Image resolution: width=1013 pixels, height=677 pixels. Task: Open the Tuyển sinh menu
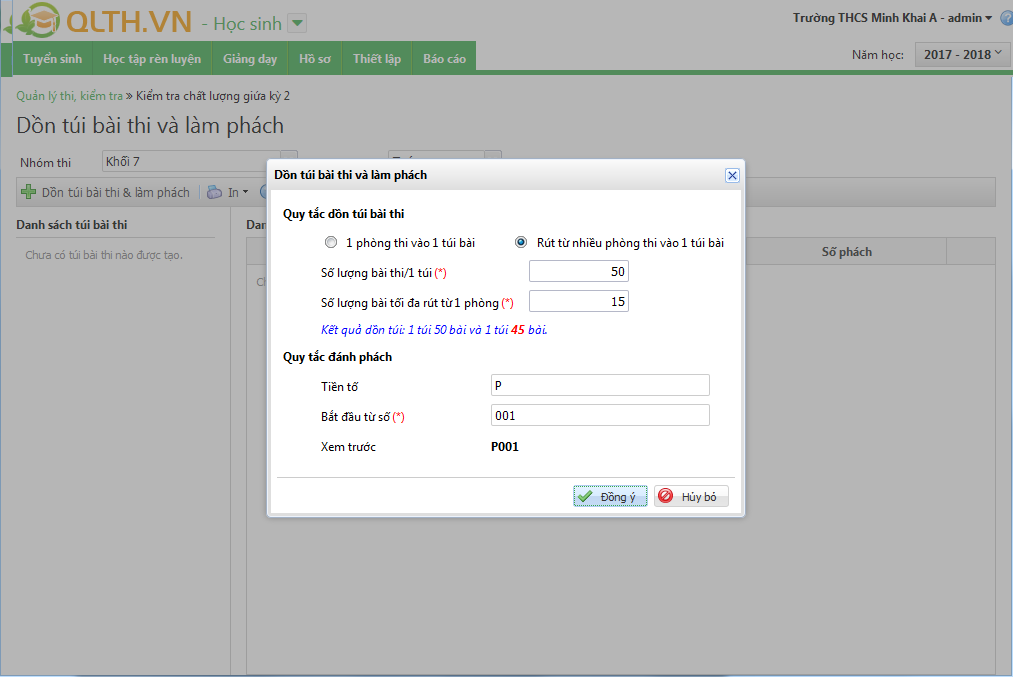(52, 59)
